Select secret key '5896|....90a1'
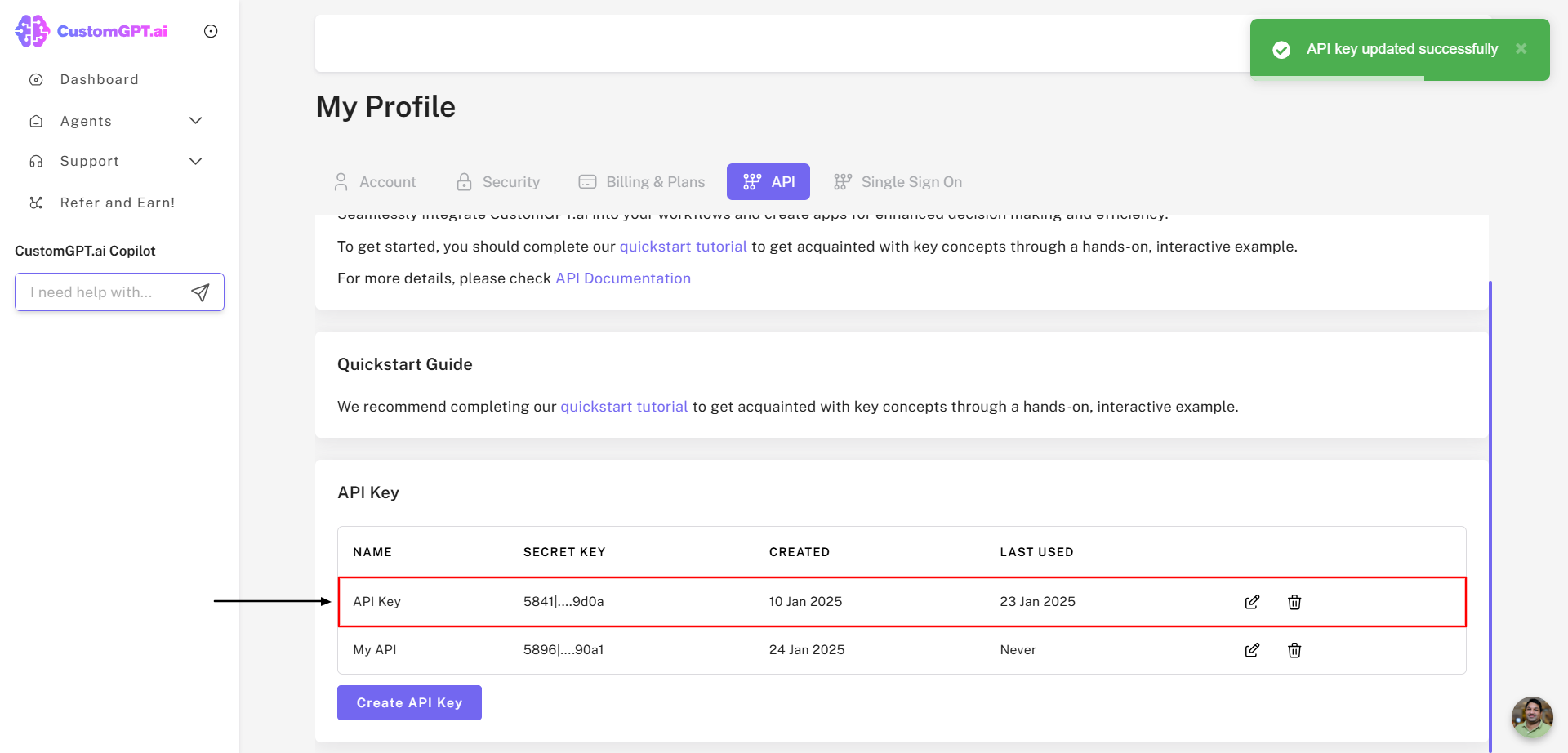The height and width of the screenshot is (753, 1568). tap(563, 650)
